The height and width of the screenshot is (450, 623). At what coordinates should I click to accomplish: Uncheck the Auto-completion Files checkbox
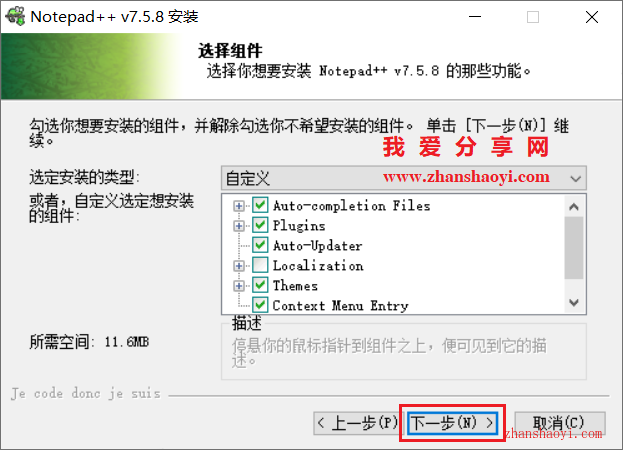point(260,205)
